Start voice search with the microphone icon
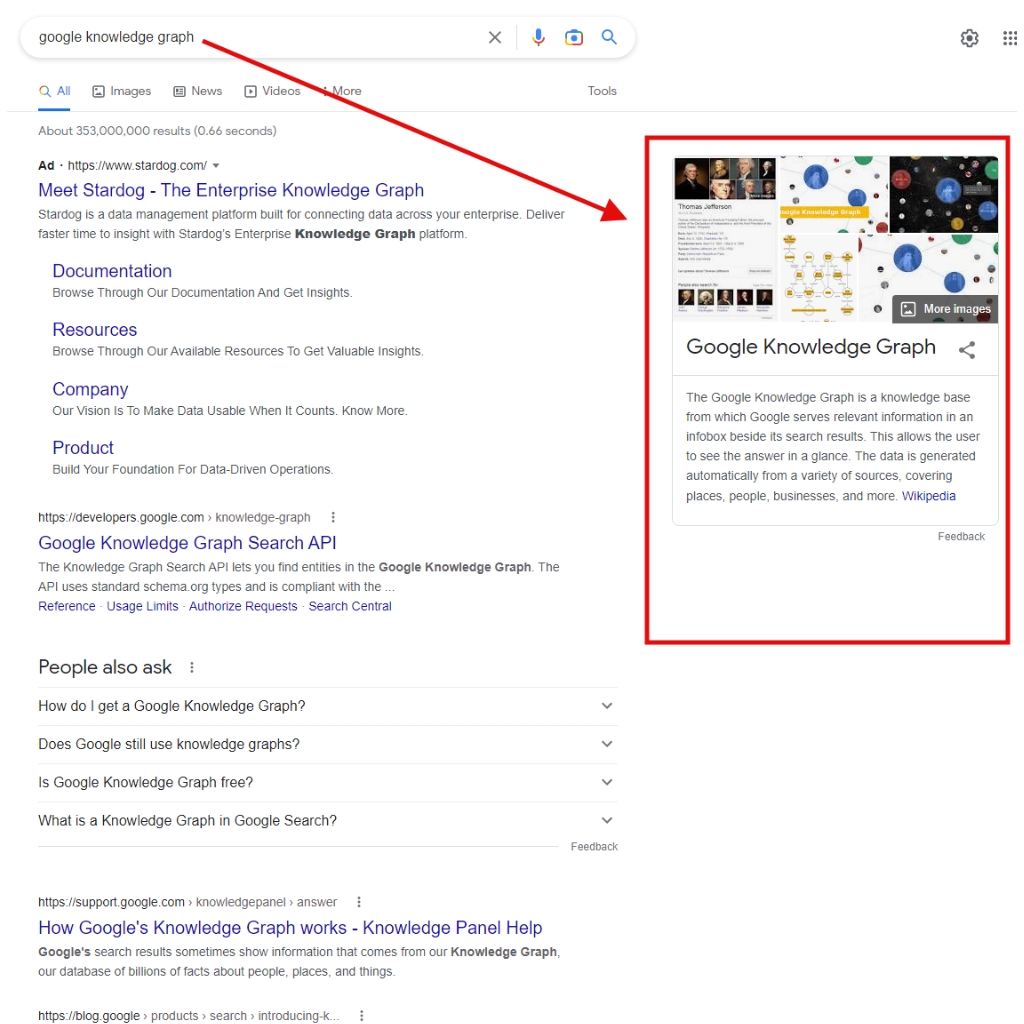This screenshot has width=1024, height=1024. click(538, 37)
